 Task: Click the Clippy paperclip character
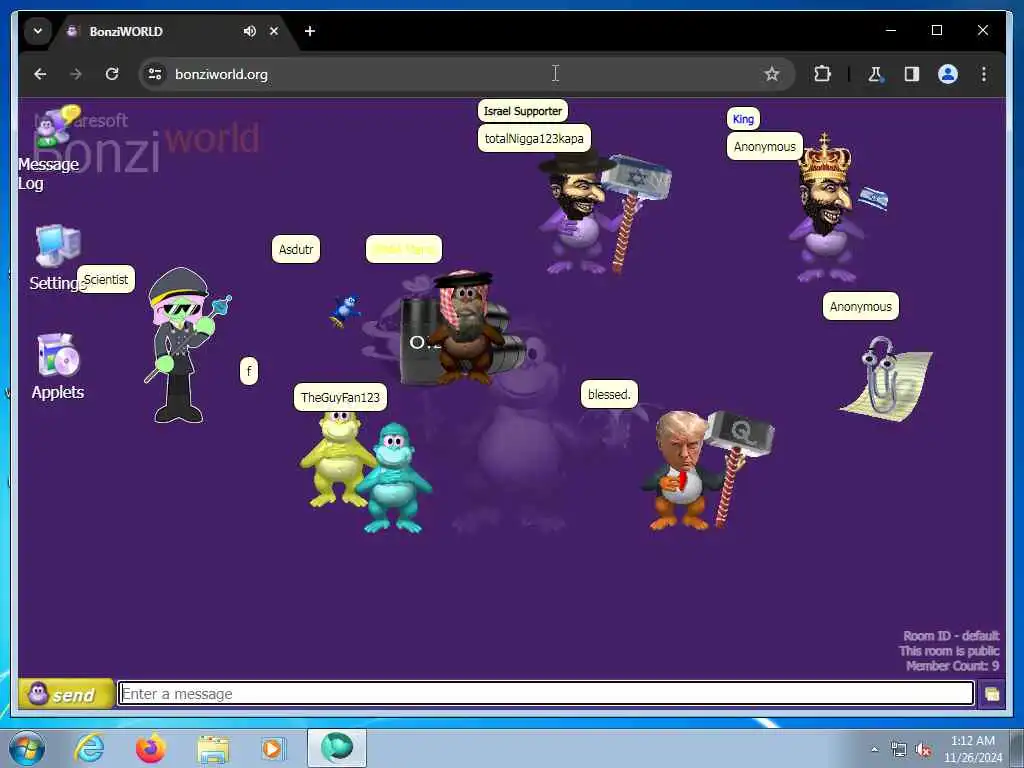point(886,379)
